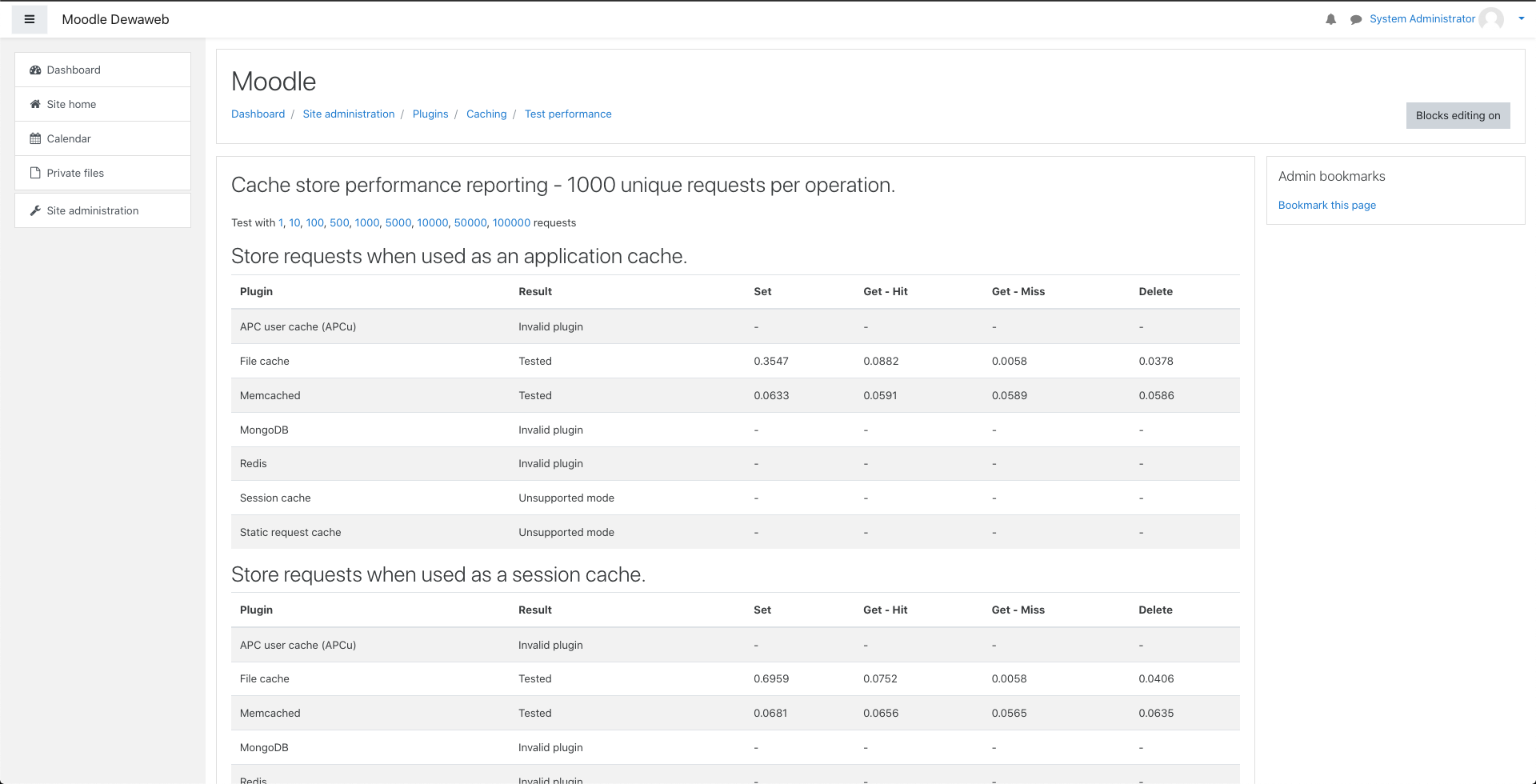Screen dimensions: 1536x784
Task: Open System Administrator profile link
Action: [x=1422, y=18]
